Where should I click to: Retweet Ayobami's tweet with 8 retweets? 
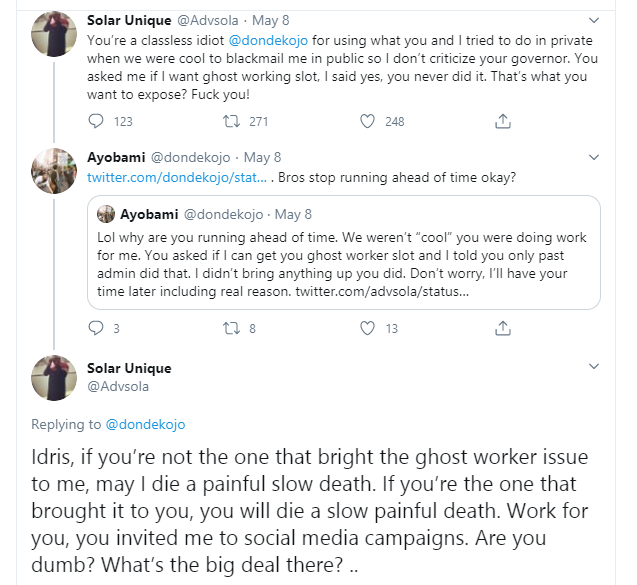pos(231,328)
